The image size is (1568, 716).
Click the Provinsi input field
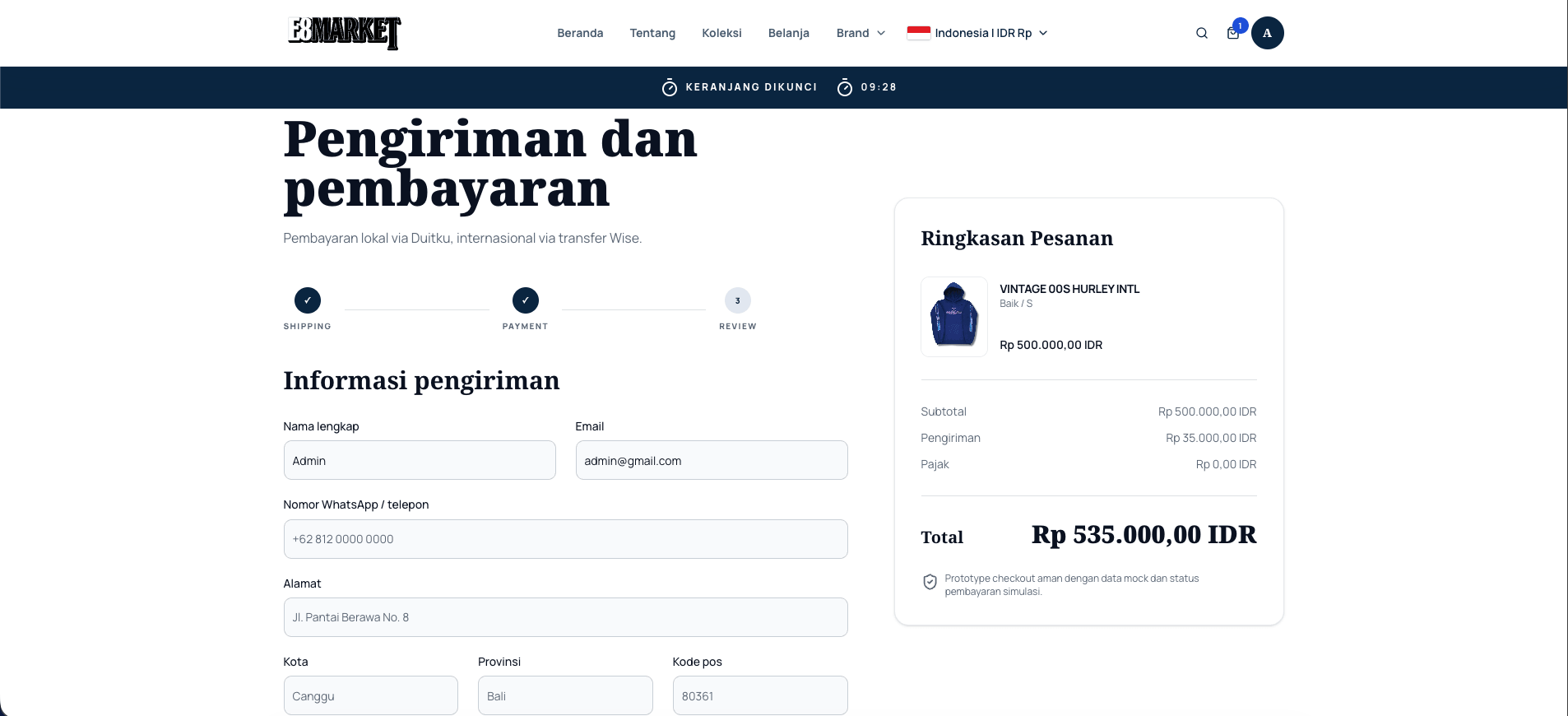click(x=565, y=695)
